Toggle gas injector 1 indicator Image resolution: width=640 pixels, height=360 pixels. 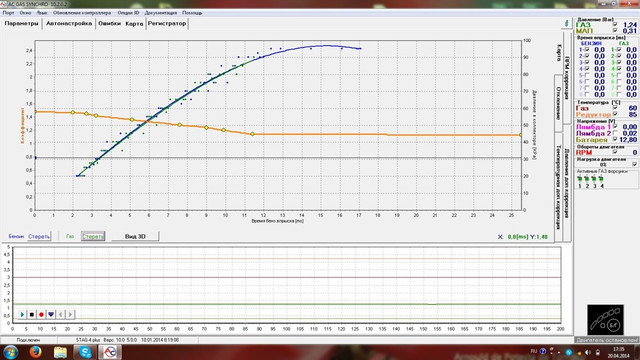coord(580,179)
